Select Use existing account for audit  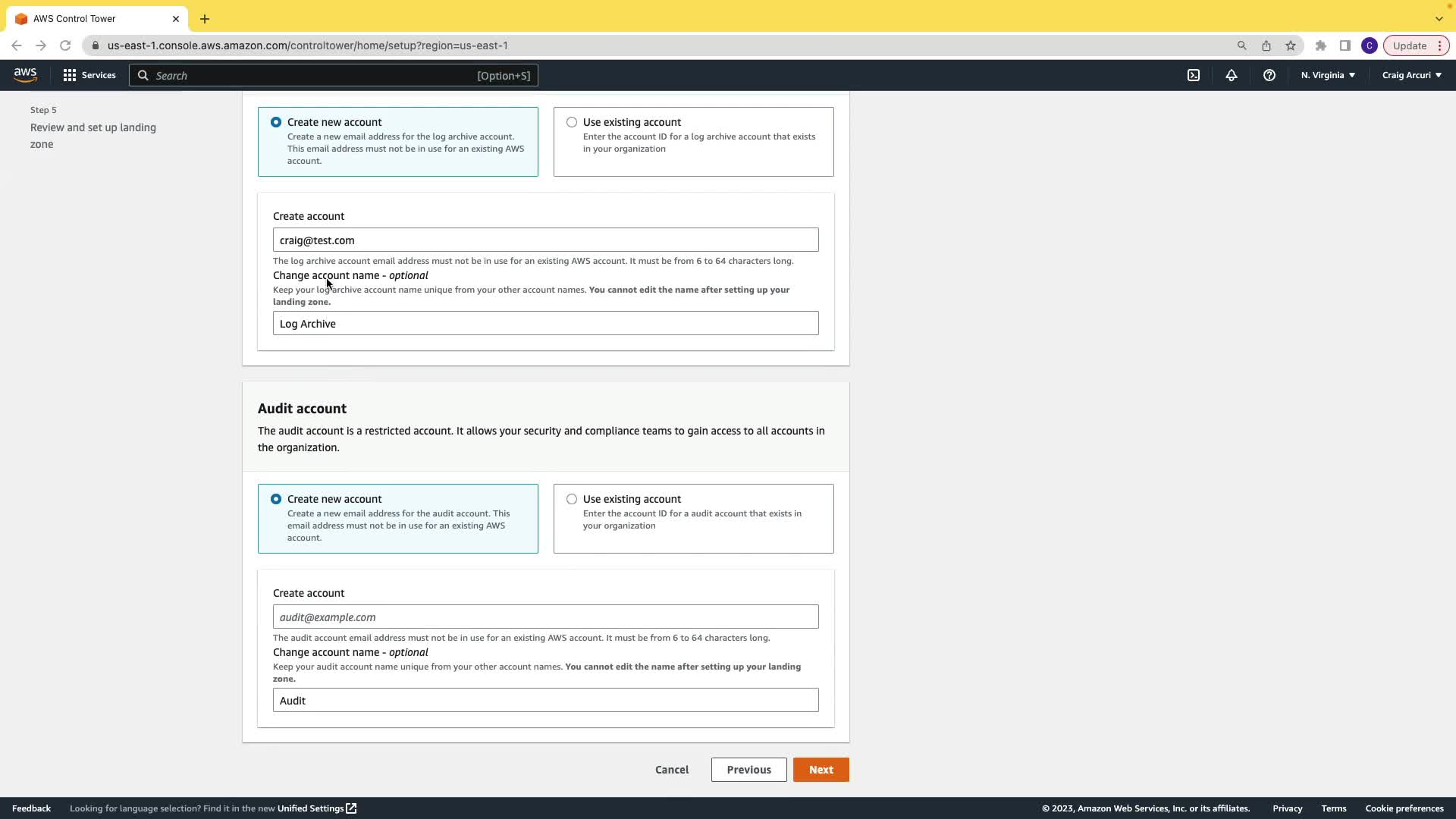click(572, 499)
